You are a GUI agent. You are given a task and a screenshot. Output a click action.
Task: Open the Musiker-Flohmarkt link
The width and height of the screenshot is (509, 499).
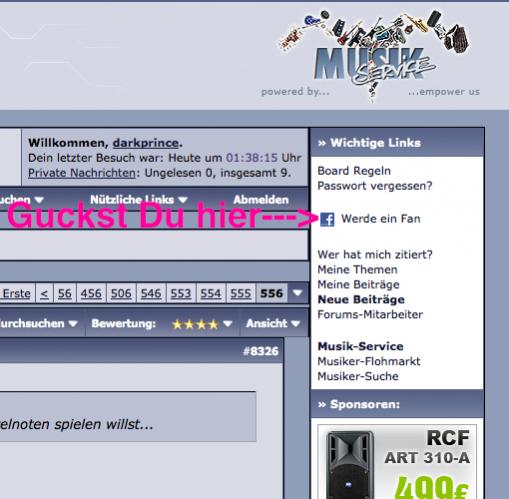(x=369, y=361)
